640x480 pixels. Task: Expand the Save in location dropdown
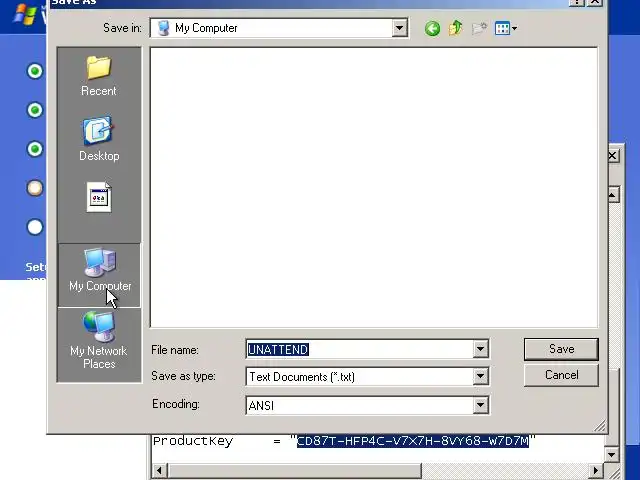[400, 28]
